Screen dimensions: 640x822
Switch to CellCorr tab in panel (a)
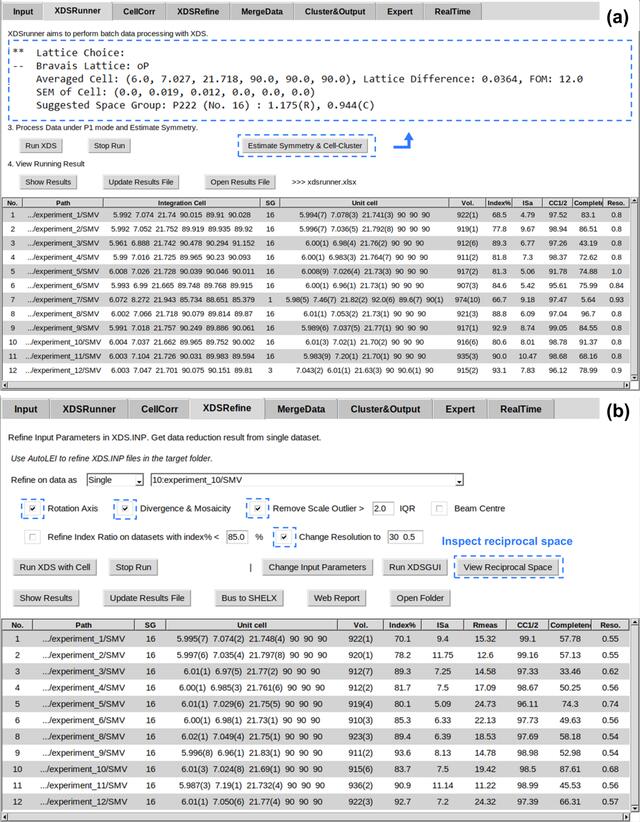pos(139,12)
